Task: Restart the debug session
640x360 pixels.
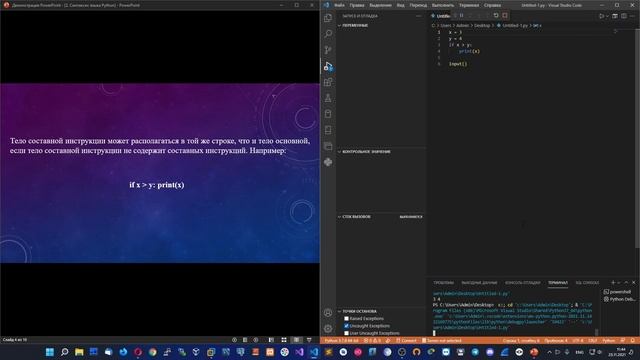Action: (496, 16)
